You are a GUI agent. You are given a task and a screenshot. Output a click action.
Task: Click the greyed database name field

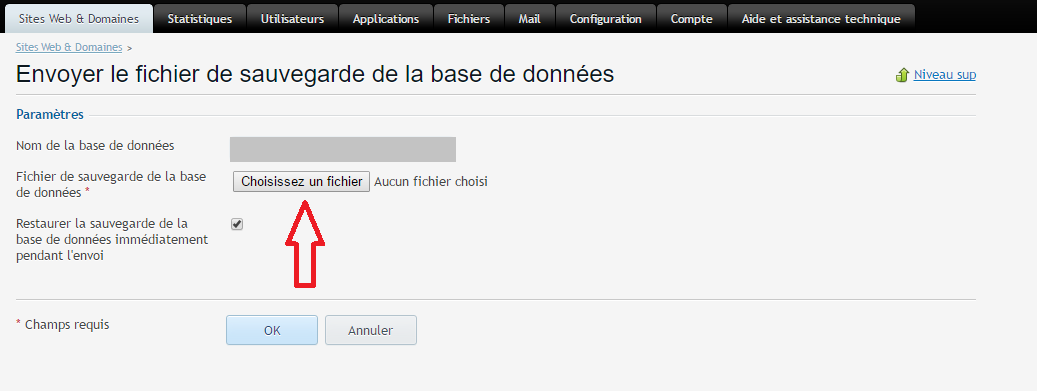pos(343,150)
